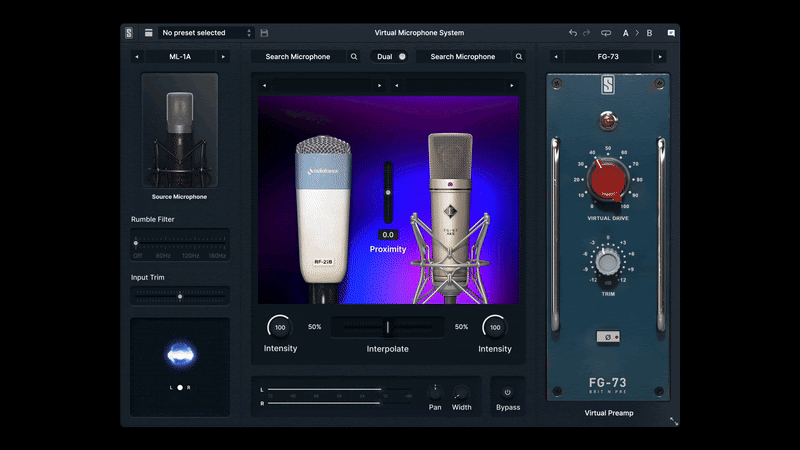
Task: Click the Off rumble filter mark
Action: pos(138,256)
